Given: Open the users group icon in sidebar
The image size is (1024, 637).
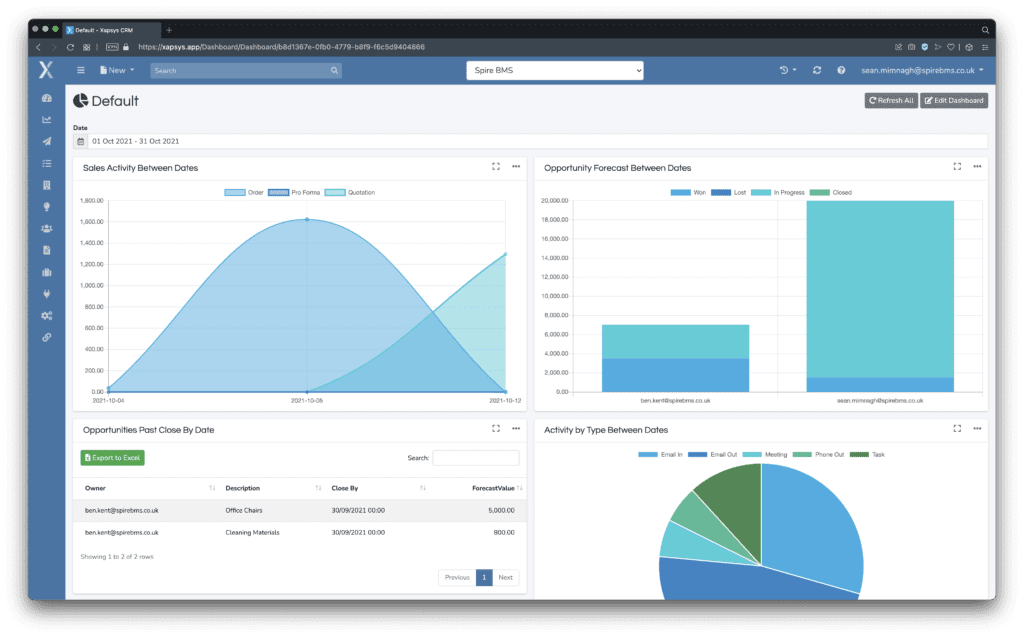Looking at the screenshot, I should click(46, 229).
